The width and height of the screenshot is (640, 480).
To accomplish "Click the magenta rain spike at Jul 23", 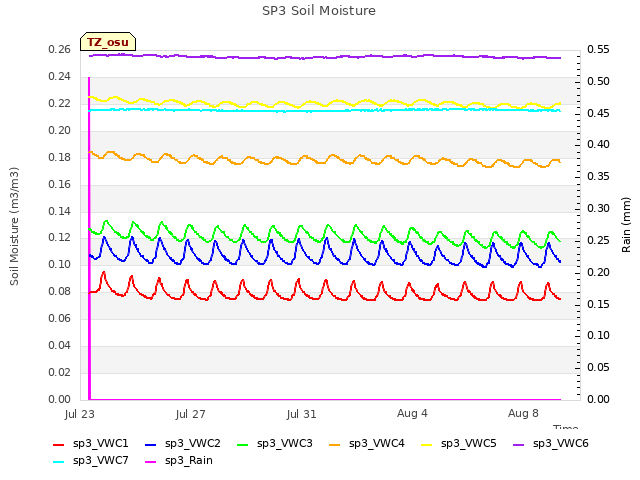I will click(89, 238).
